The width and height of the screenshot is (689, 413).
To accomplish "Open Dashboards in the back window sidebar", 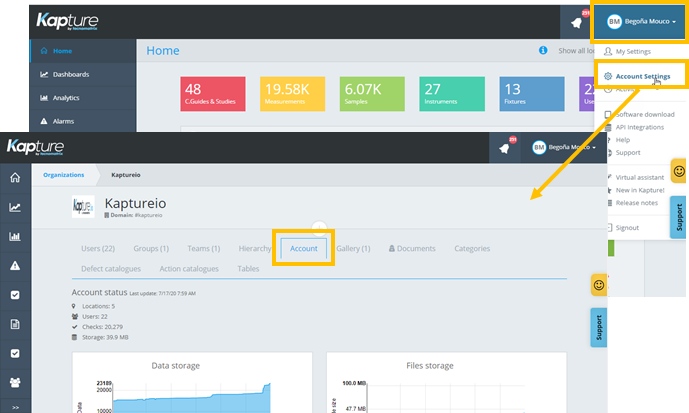I will pos(83,74).
